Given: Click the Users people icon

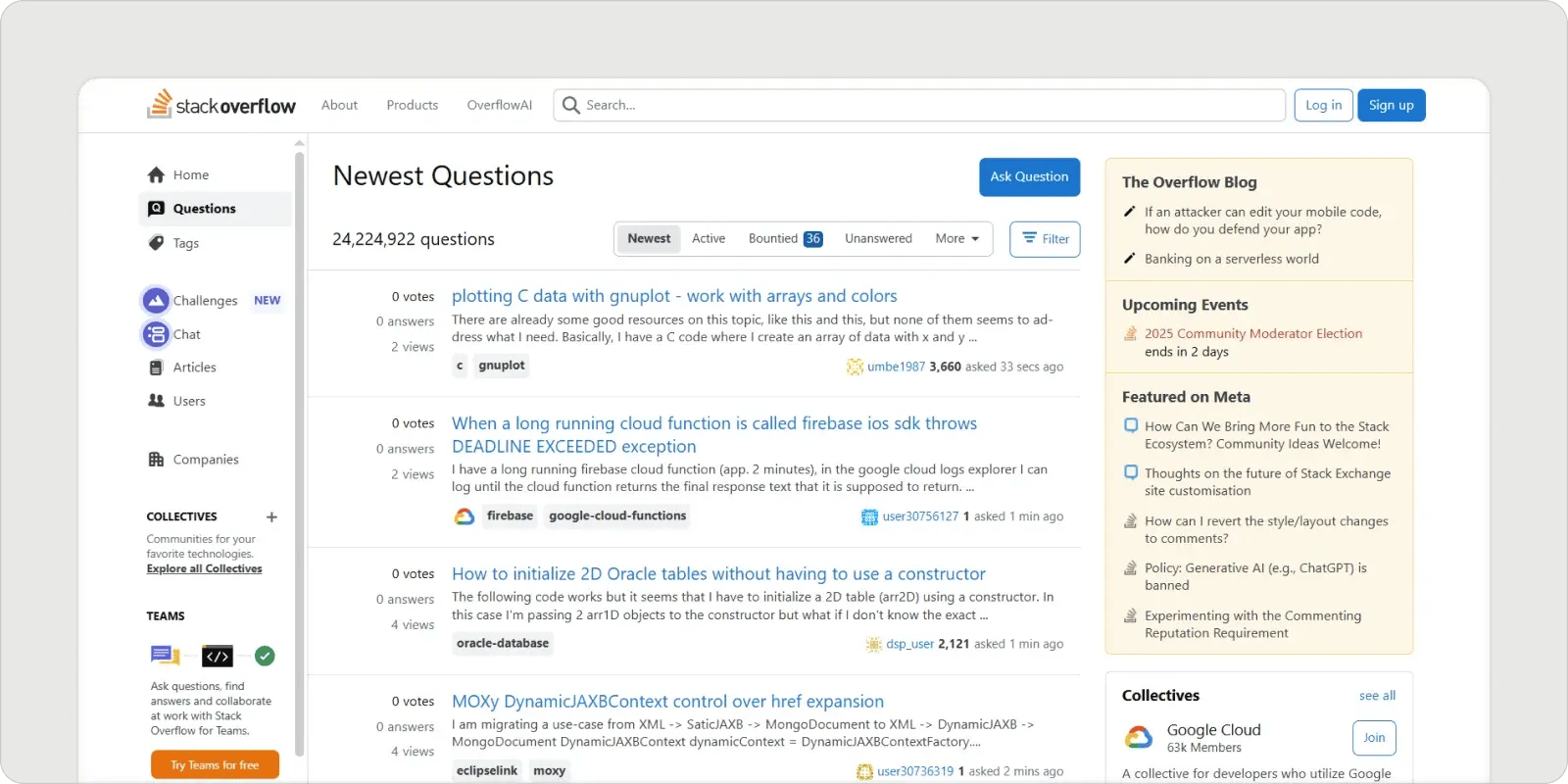Looking at the screenshot, I should 156,400.
